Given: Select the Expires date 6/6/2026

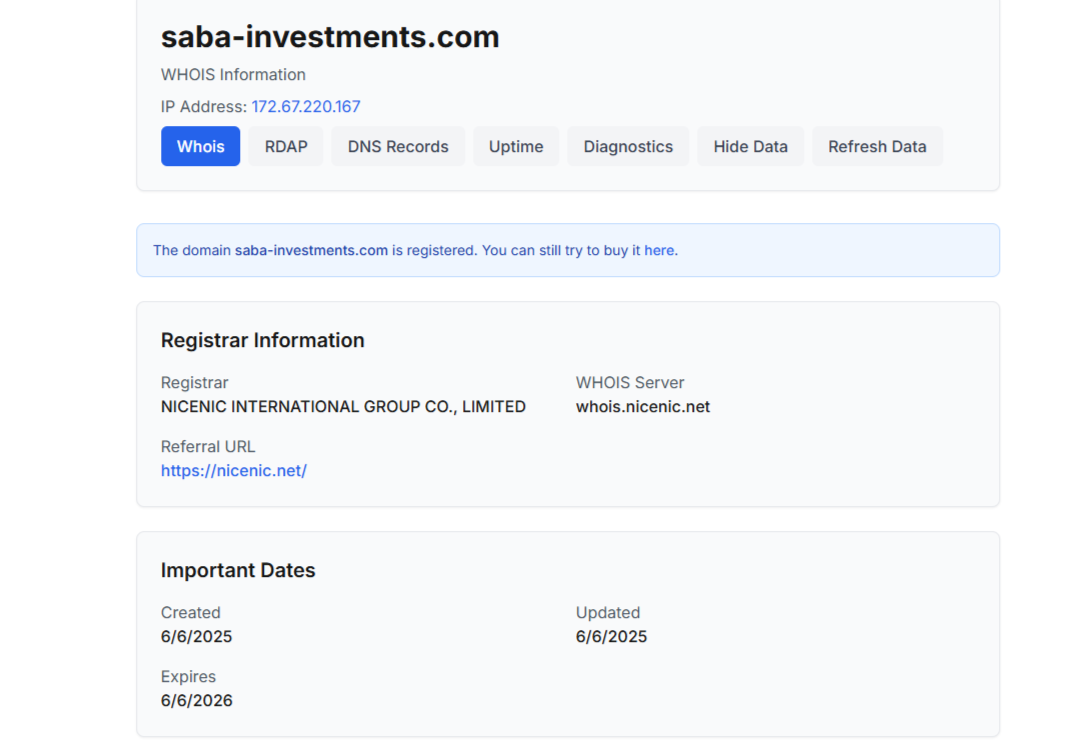Looking at the screenshot, I should click(197, 701).
